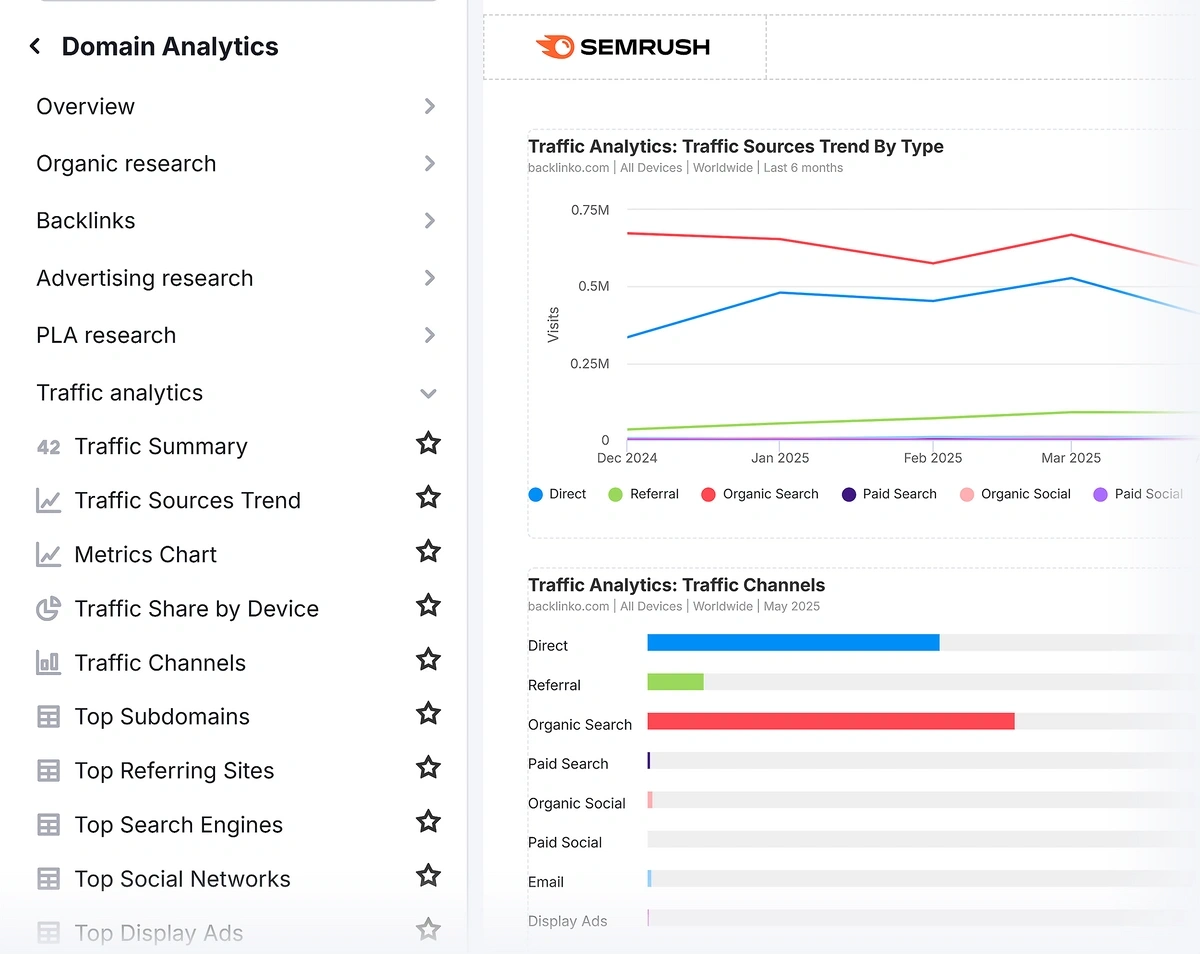Viewport: 1200px width, 954px height.
Task: Toggle Paid Search dark purple legend dot
Action: pyautogui.click(x=849, y=494)
